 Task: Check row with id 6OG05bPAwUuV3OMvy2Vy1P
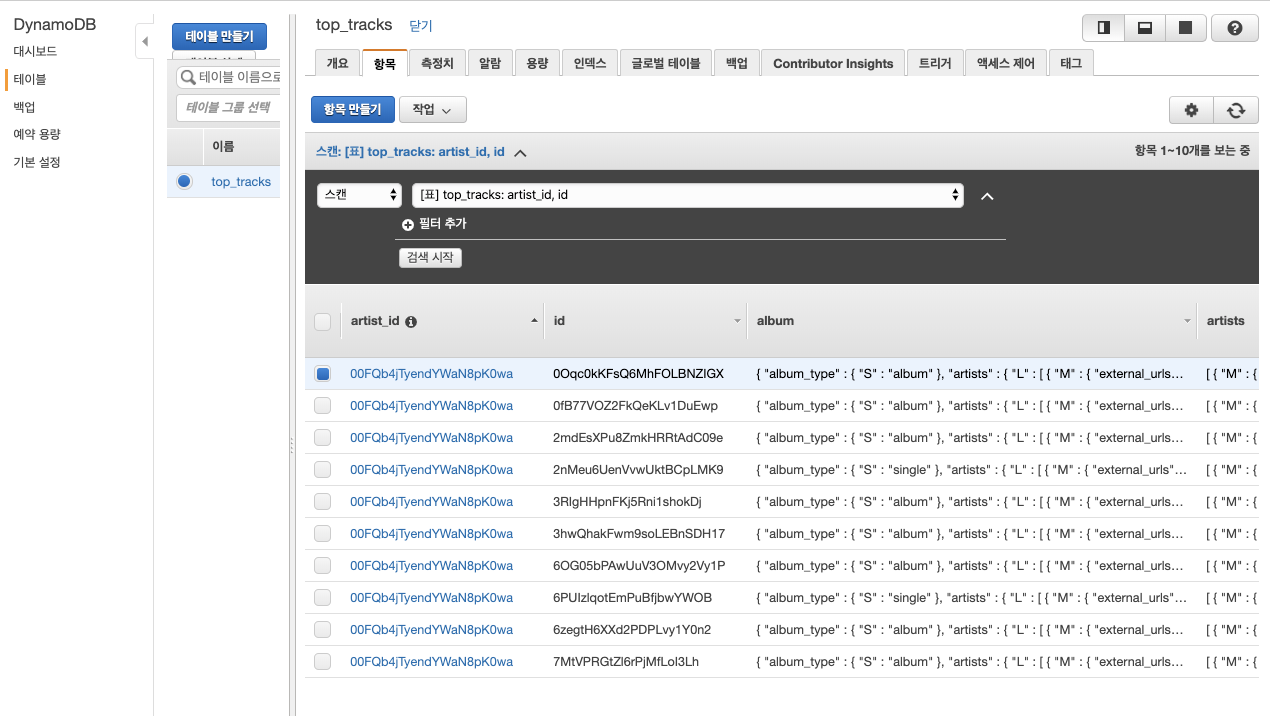322,566
